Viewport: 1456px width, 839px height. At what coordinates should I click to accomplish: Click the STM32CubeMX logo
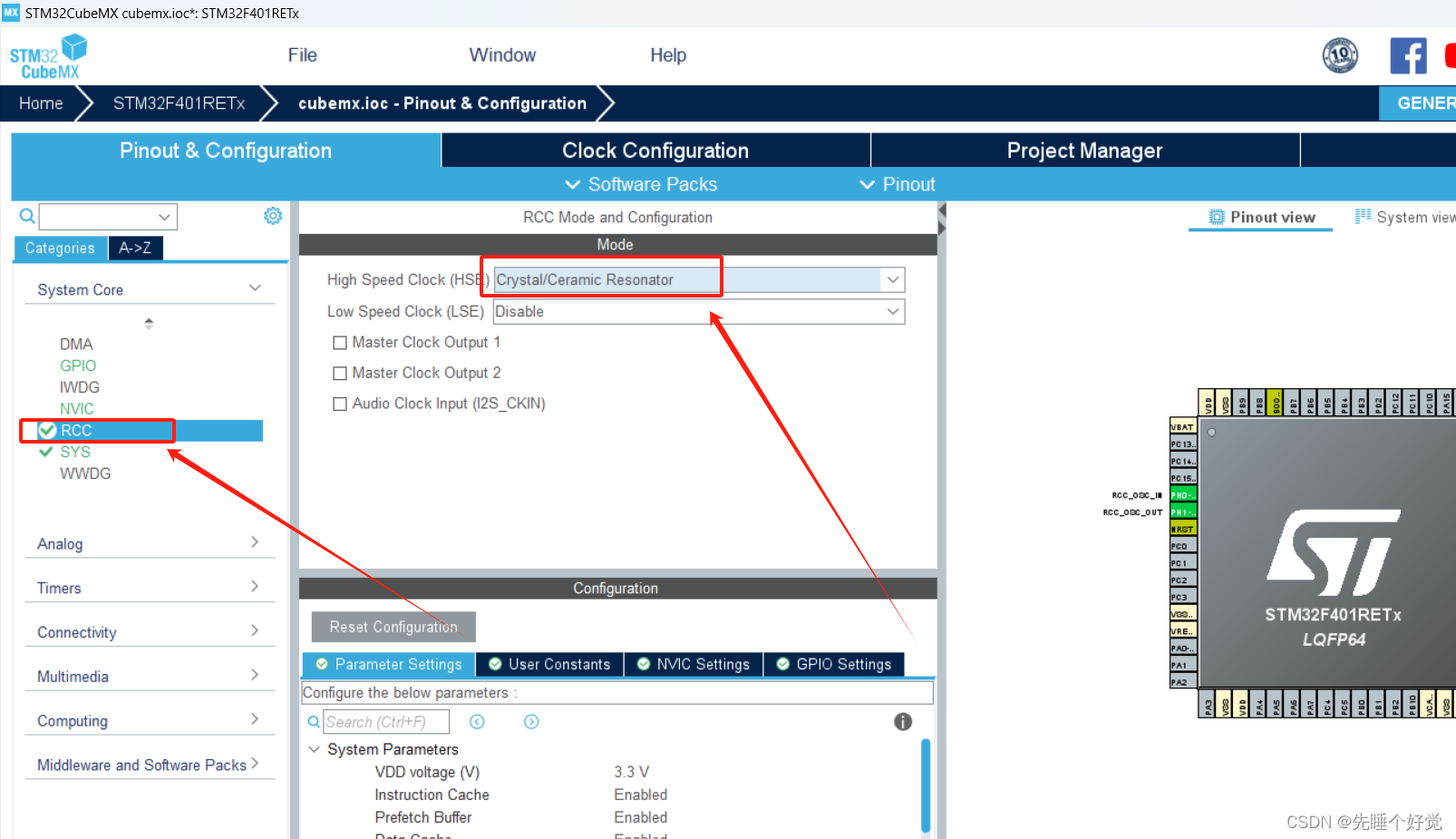point(48,57)
